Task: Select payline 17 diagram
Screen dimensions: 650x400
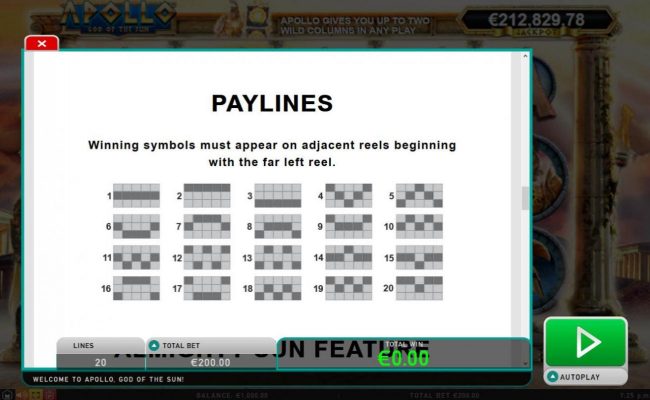Action: (x=207, y=288)
